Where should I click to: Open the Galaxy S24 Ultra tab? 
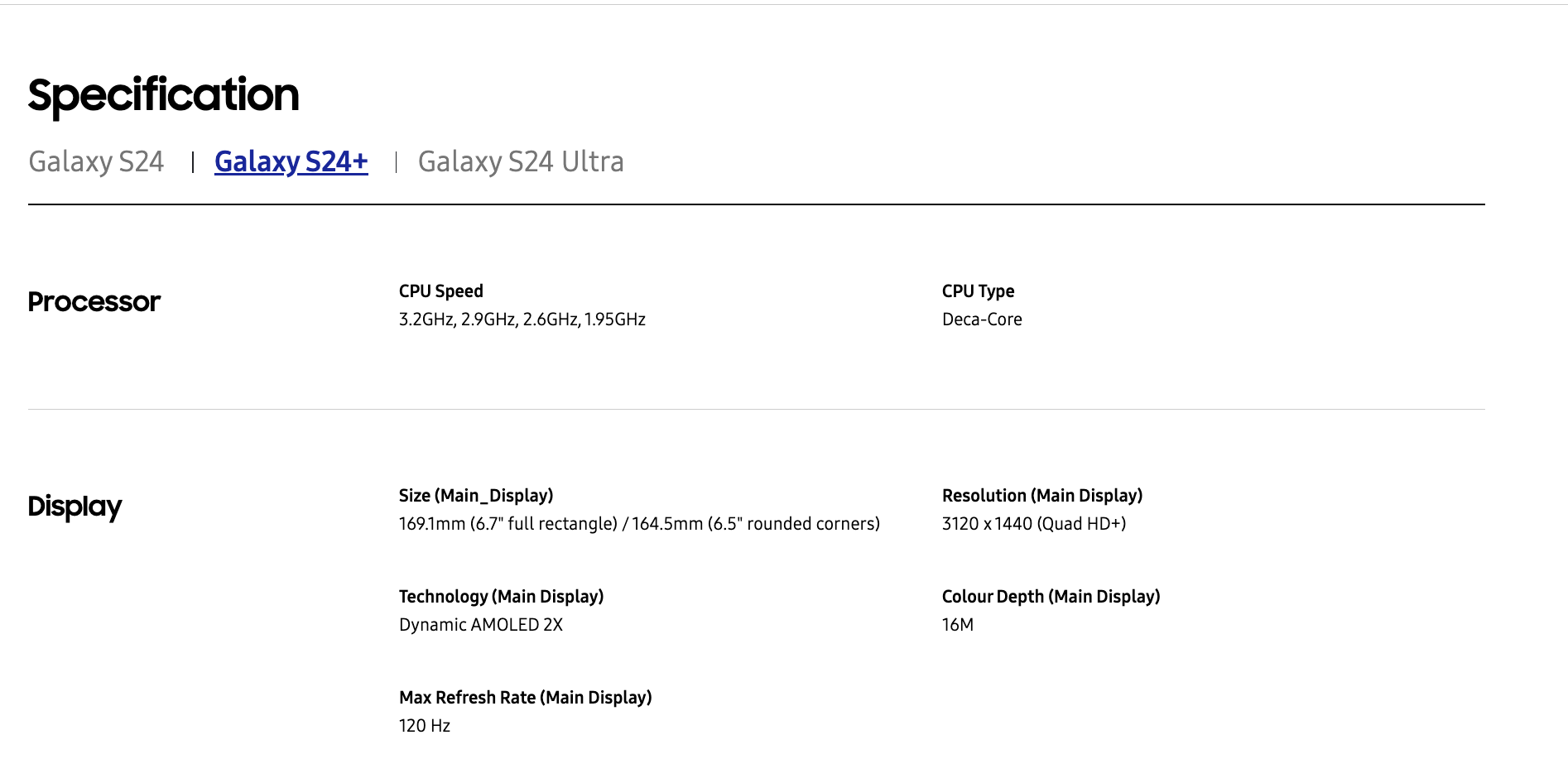[521, 161]
